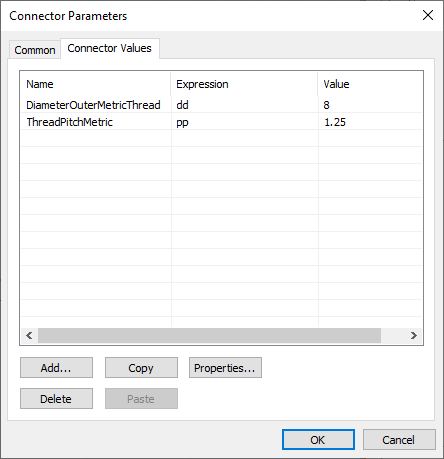Click the Copy button
This screenshot has height=459, width=444.
point(141,368)
